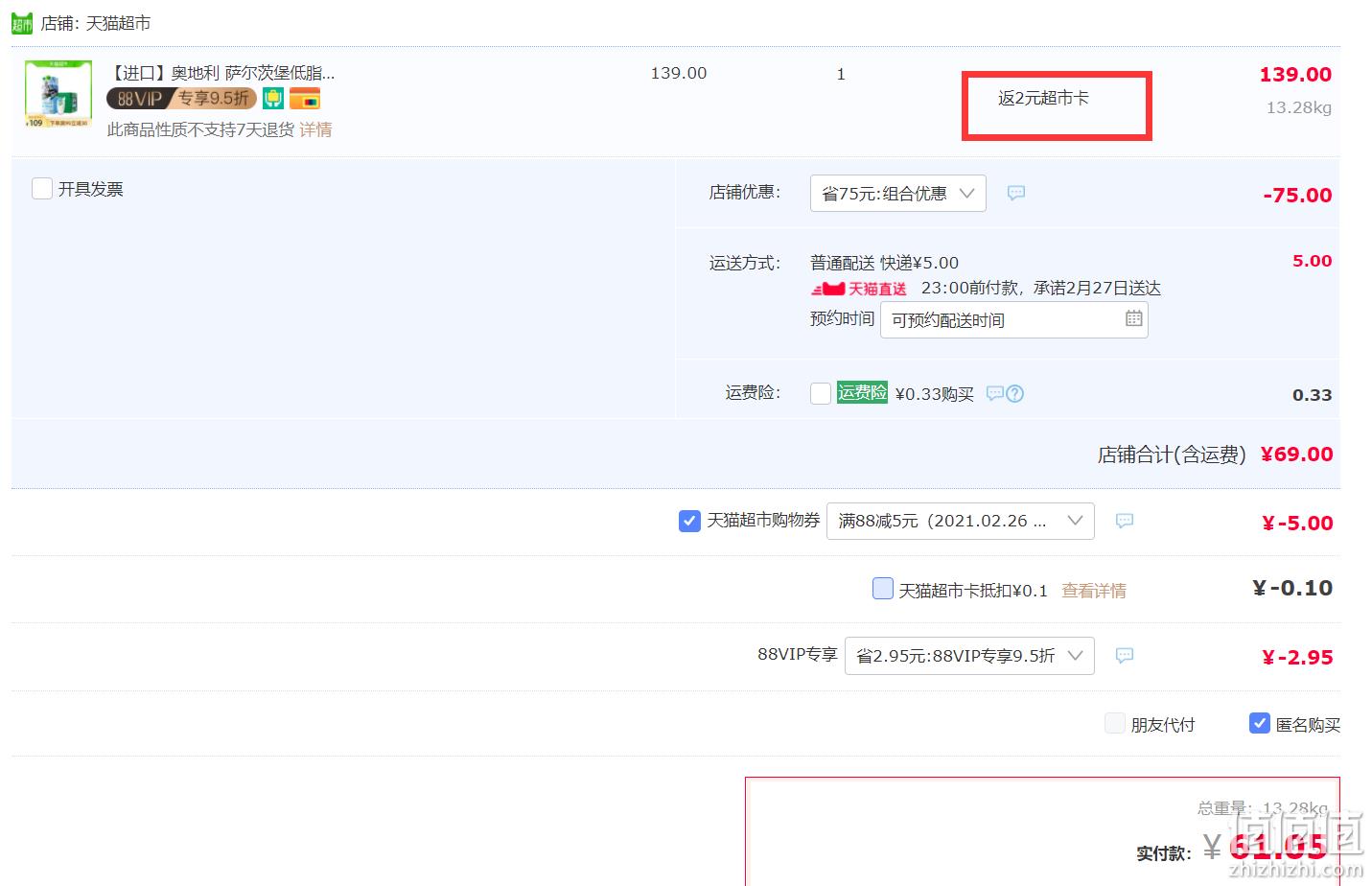This screenshot has height=886, width=1372.
Task: Expand the 省75元:组合优惠 store discount dropdown
Action: click(x=897, y=193)
